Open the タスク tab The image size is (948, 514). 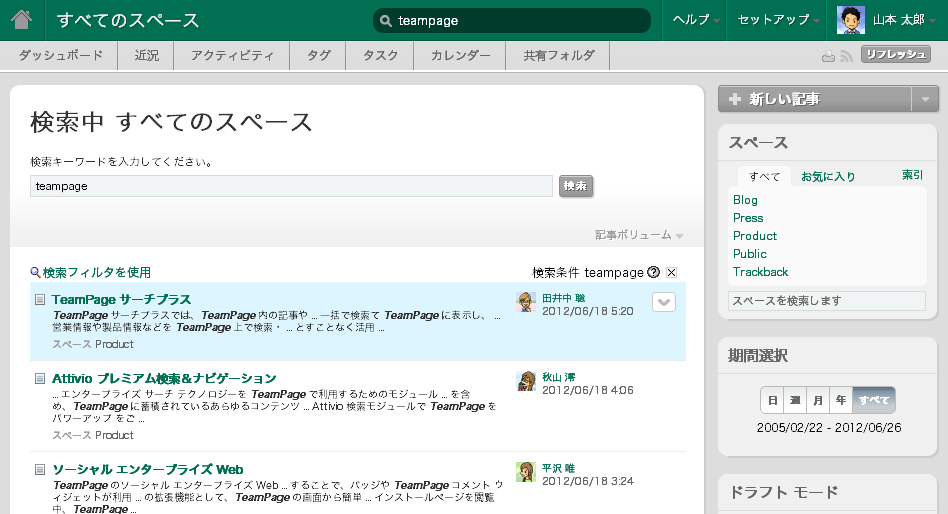coord(380,56)
